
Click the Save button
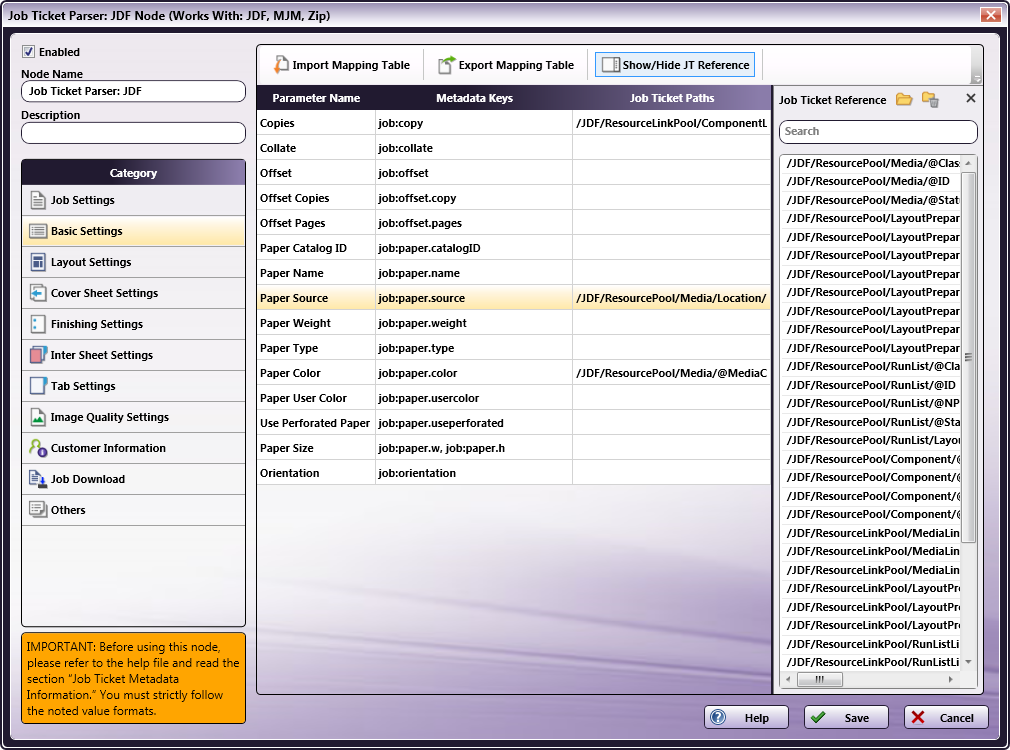846,717
